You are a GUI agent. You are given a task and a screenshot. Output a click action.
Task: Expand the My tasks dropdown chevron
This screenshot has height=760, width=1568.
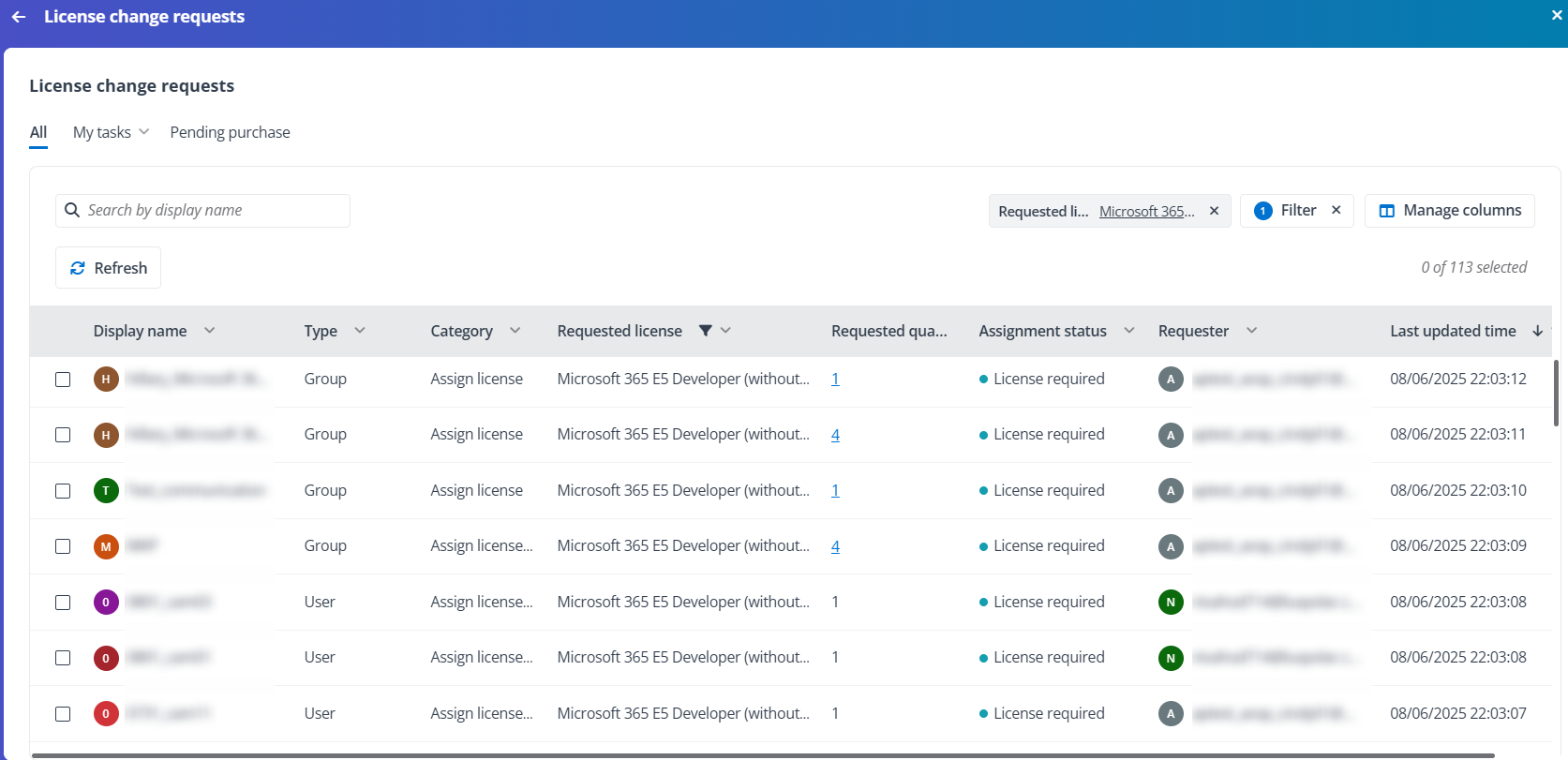tap(143, 132)
